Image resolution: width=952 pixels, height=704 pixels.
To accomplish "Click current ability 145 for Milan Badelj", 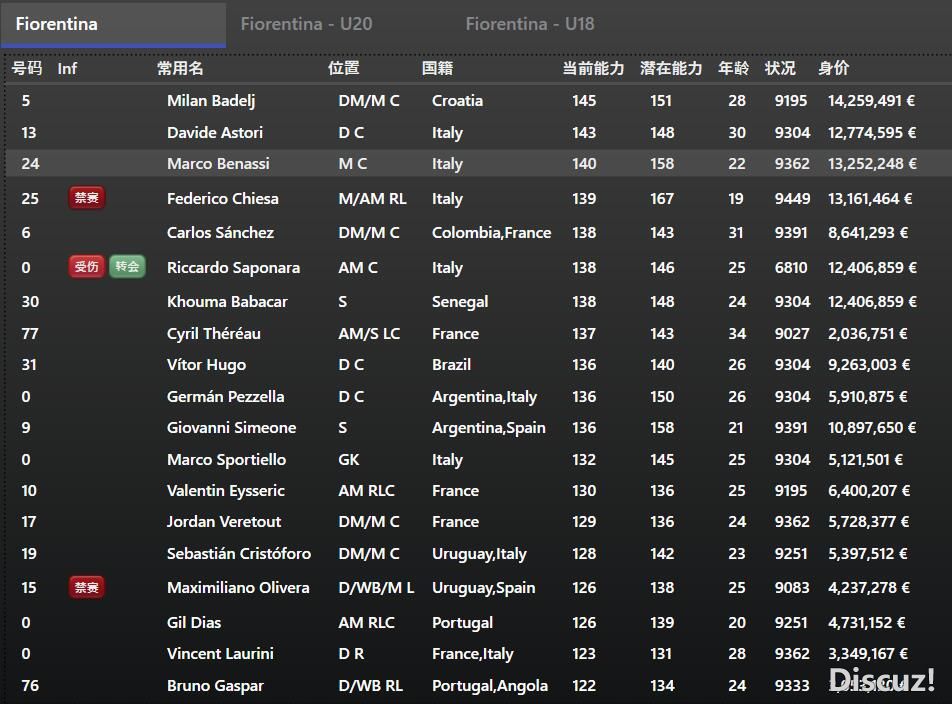I will (584, 101).
